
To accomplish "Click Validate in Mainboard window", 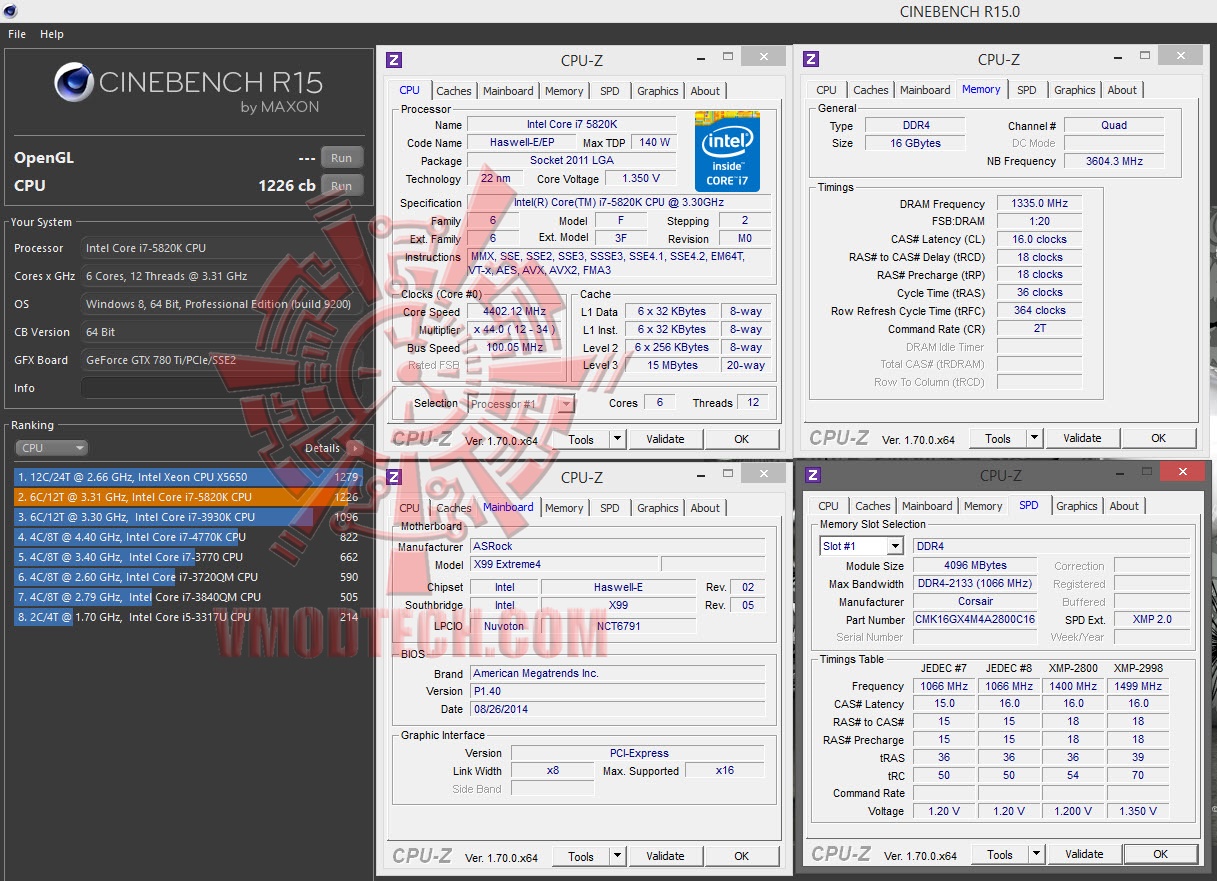I will (665, 856).
